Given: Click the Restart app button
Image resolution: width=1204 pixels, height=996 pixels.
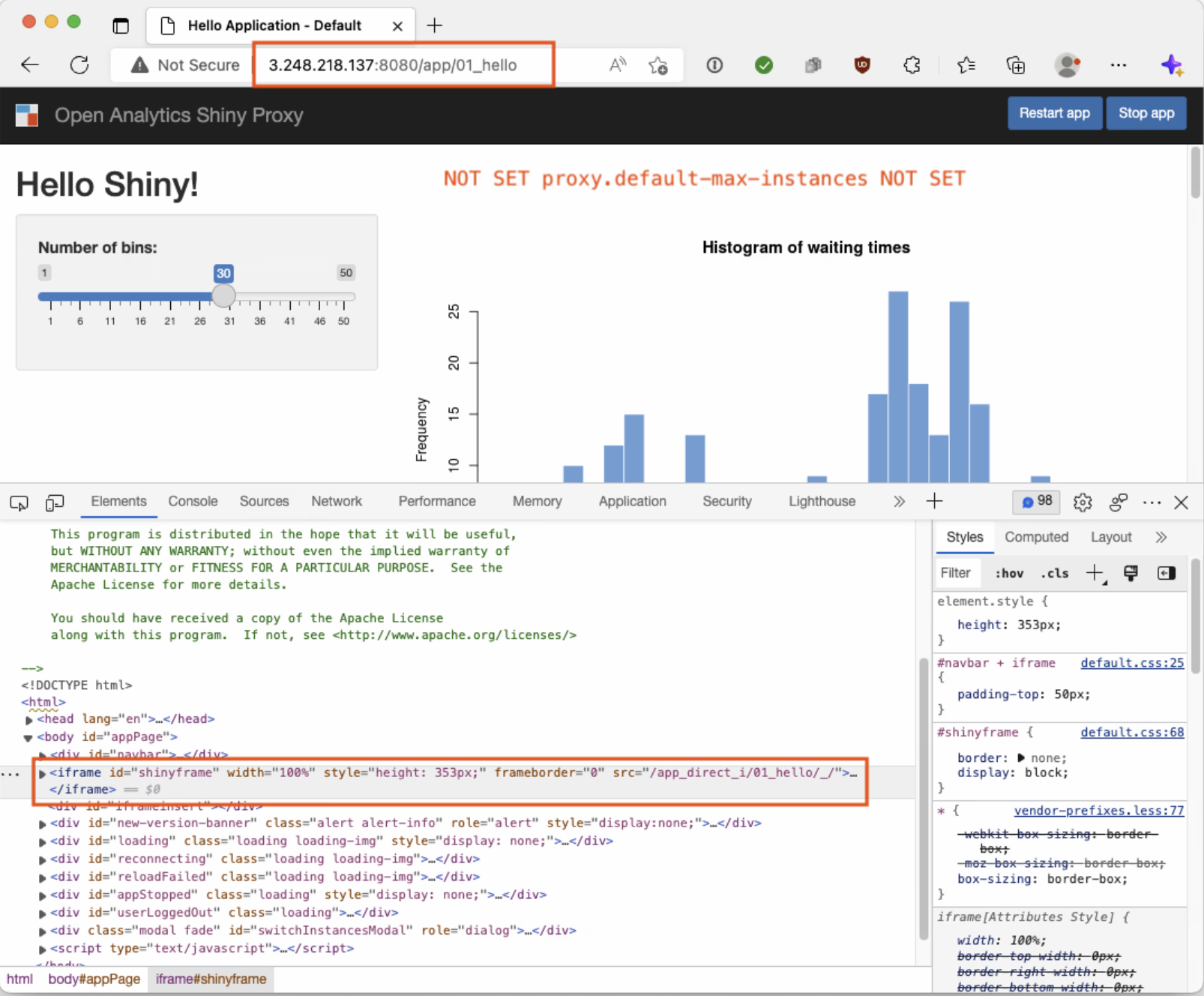Looking at the screenshot, I should point(1054,113).
